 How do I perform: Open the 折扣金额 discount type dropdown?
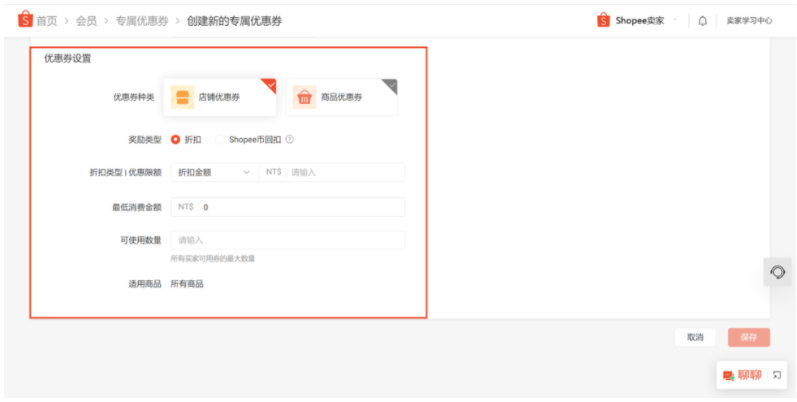(x=214, y=172)
